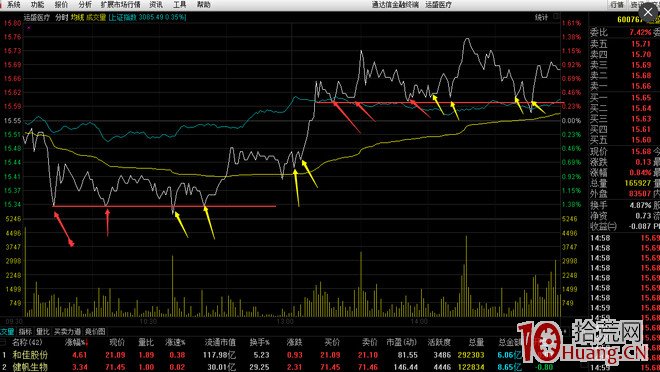Click the 卖一 price 15.66 in the order book
The image size is (660, 372).
[x=641, y=86]
